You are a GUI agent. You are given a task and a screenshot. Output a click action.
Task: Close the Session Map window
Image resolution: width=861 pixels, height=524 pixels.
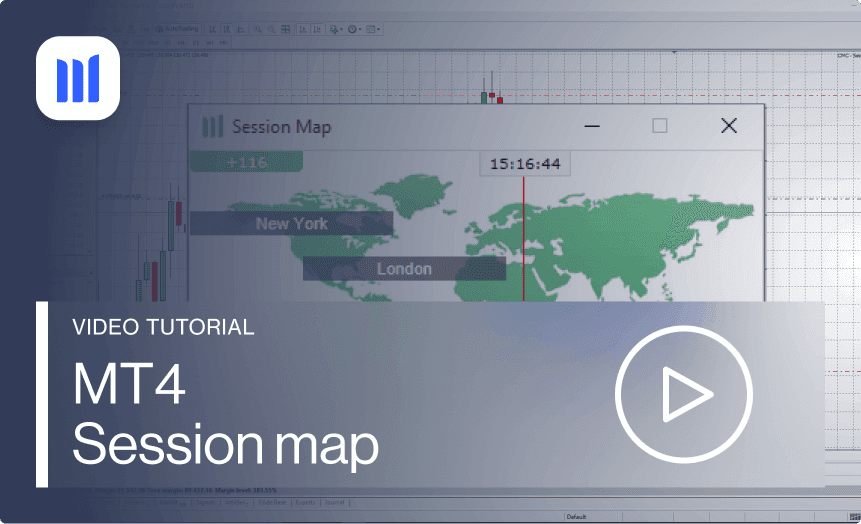(729, 126)
